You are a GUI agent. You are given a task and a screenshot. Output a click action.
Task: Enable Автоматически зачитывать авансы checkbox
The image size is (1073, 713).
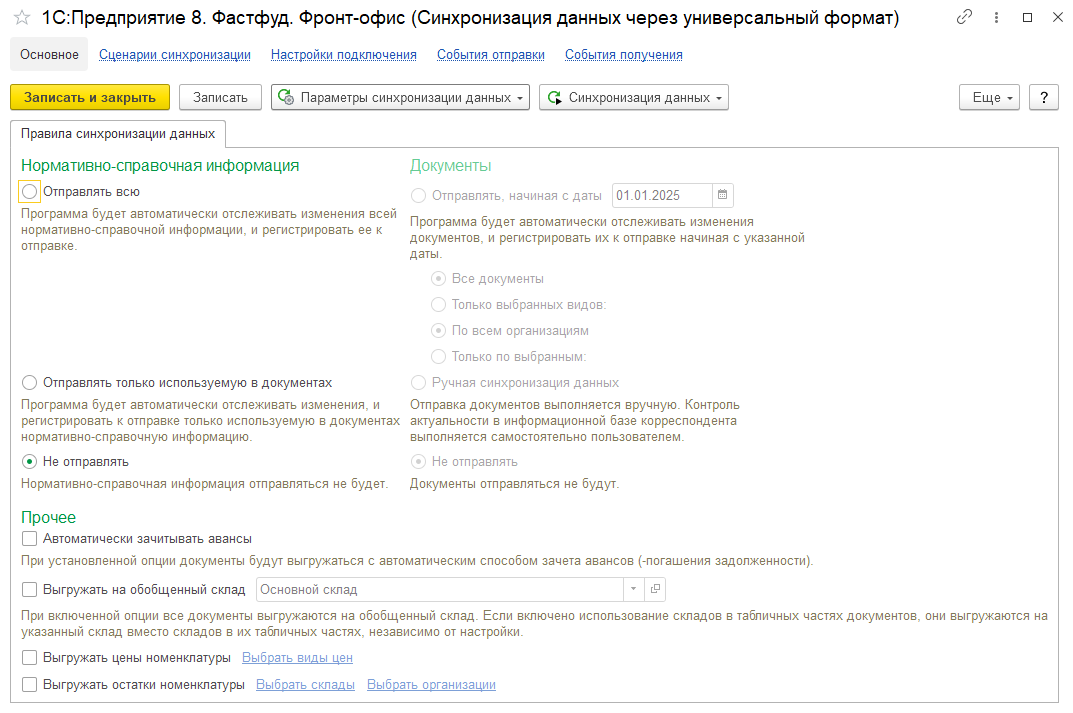point(29,538)
